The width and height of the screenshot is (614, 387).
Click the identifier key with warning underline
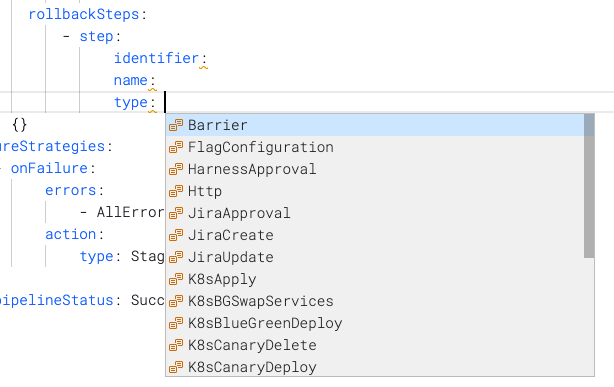pos(156,58)
